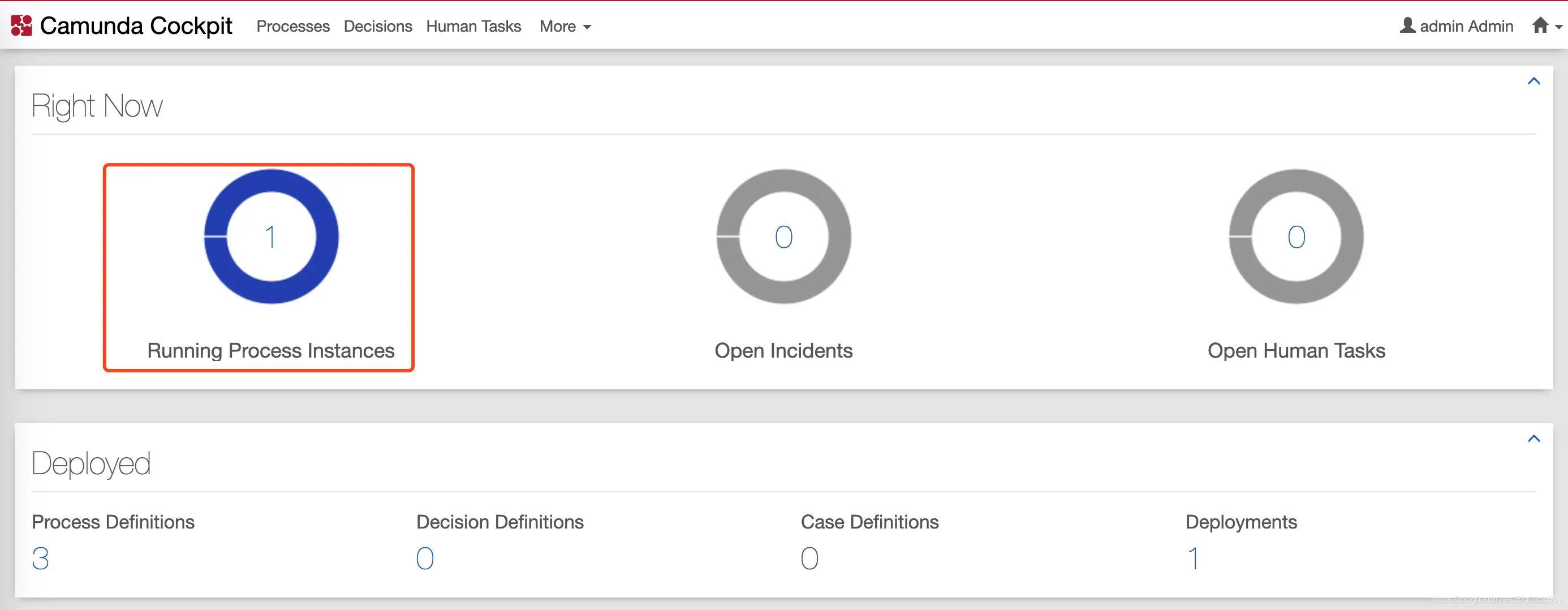Click the Camunda logo icon

21,25
